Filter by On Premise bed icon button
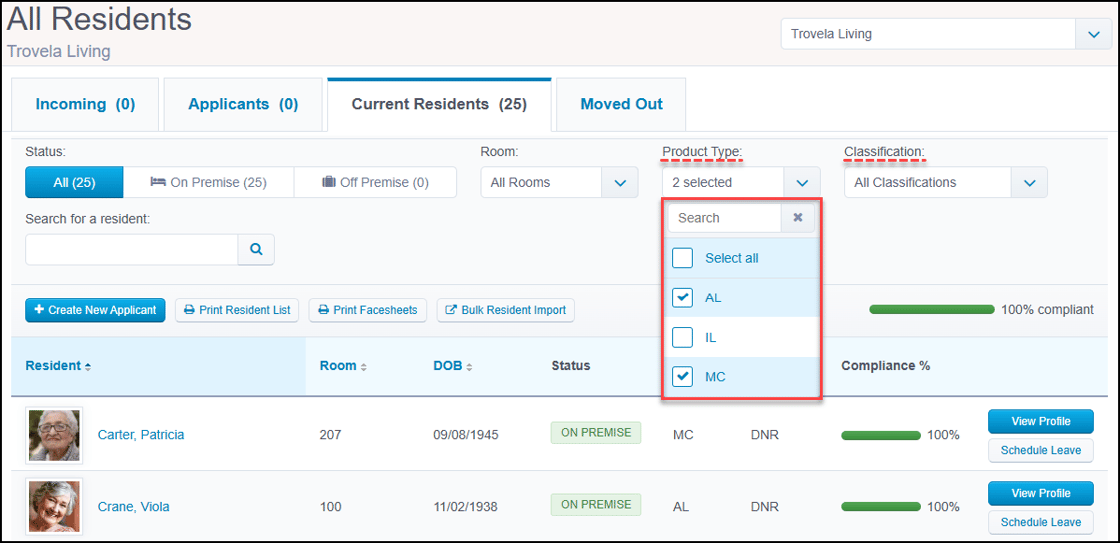 pos(209,182)
